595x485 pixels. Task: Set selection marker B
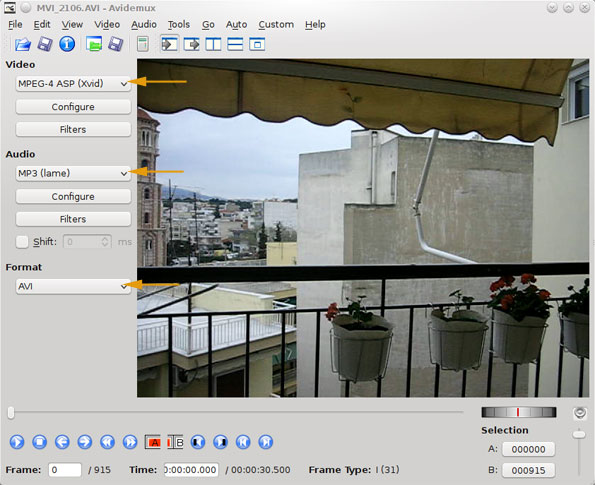(175, 442)
